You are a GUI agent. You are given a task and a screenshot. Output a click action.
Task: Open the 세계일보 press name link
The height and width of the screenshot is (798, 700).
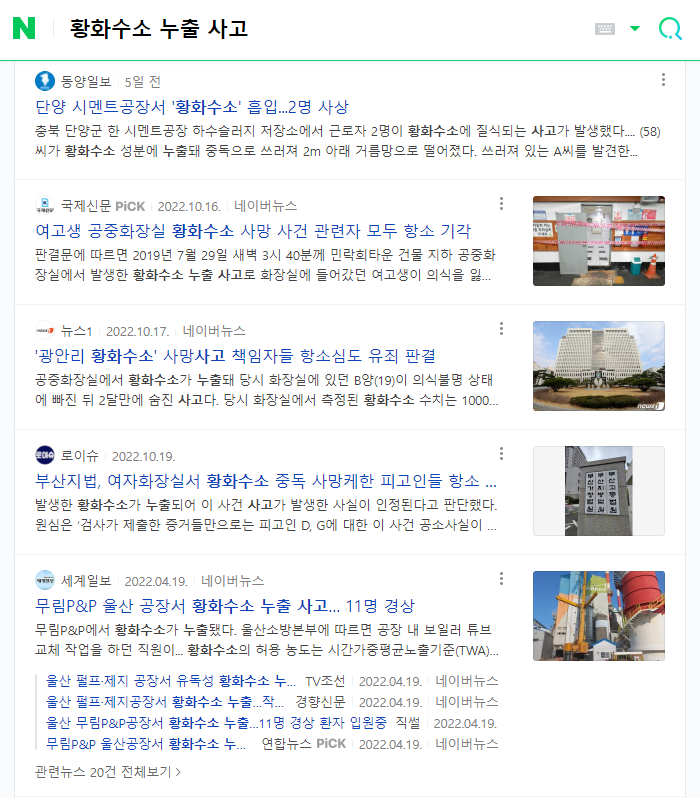click(x=86, y=581)
